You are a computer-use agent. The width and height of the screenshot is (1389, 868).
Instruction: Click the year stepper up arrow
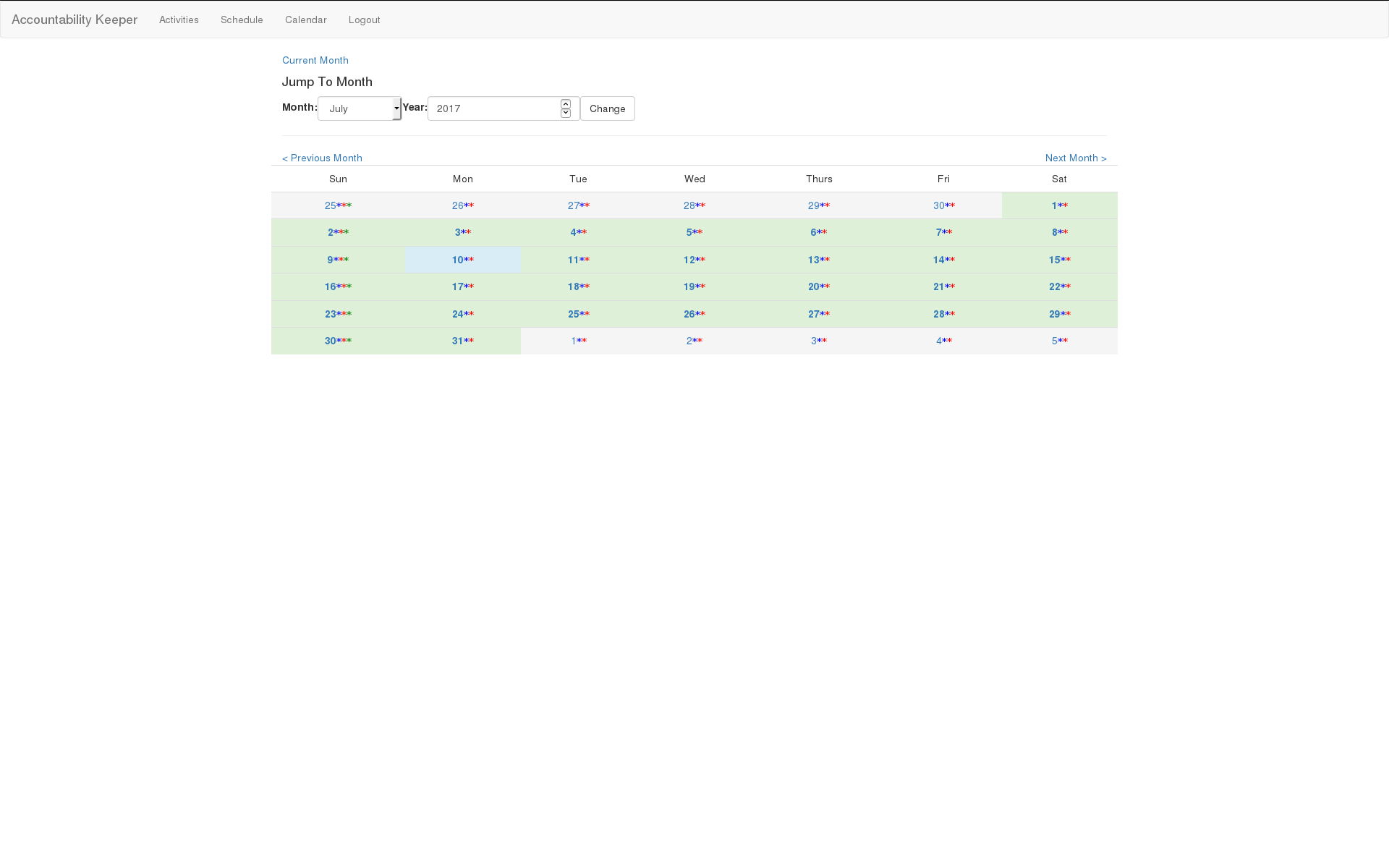[x=566, y=104]
